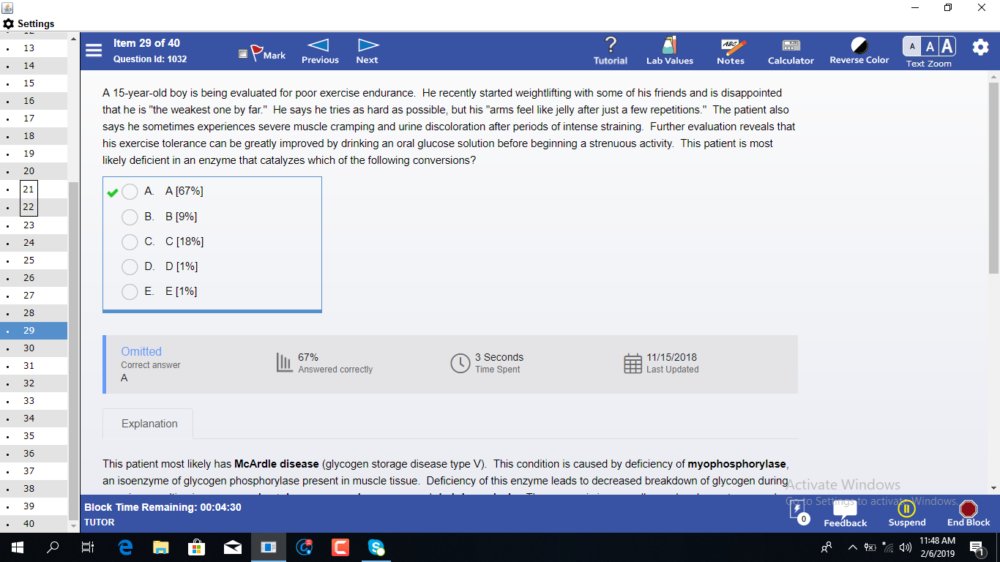Image resolution: width=1000 pixels, height=562 pixels.
Task: Open the Tutorial help icon
Action: 610,51
